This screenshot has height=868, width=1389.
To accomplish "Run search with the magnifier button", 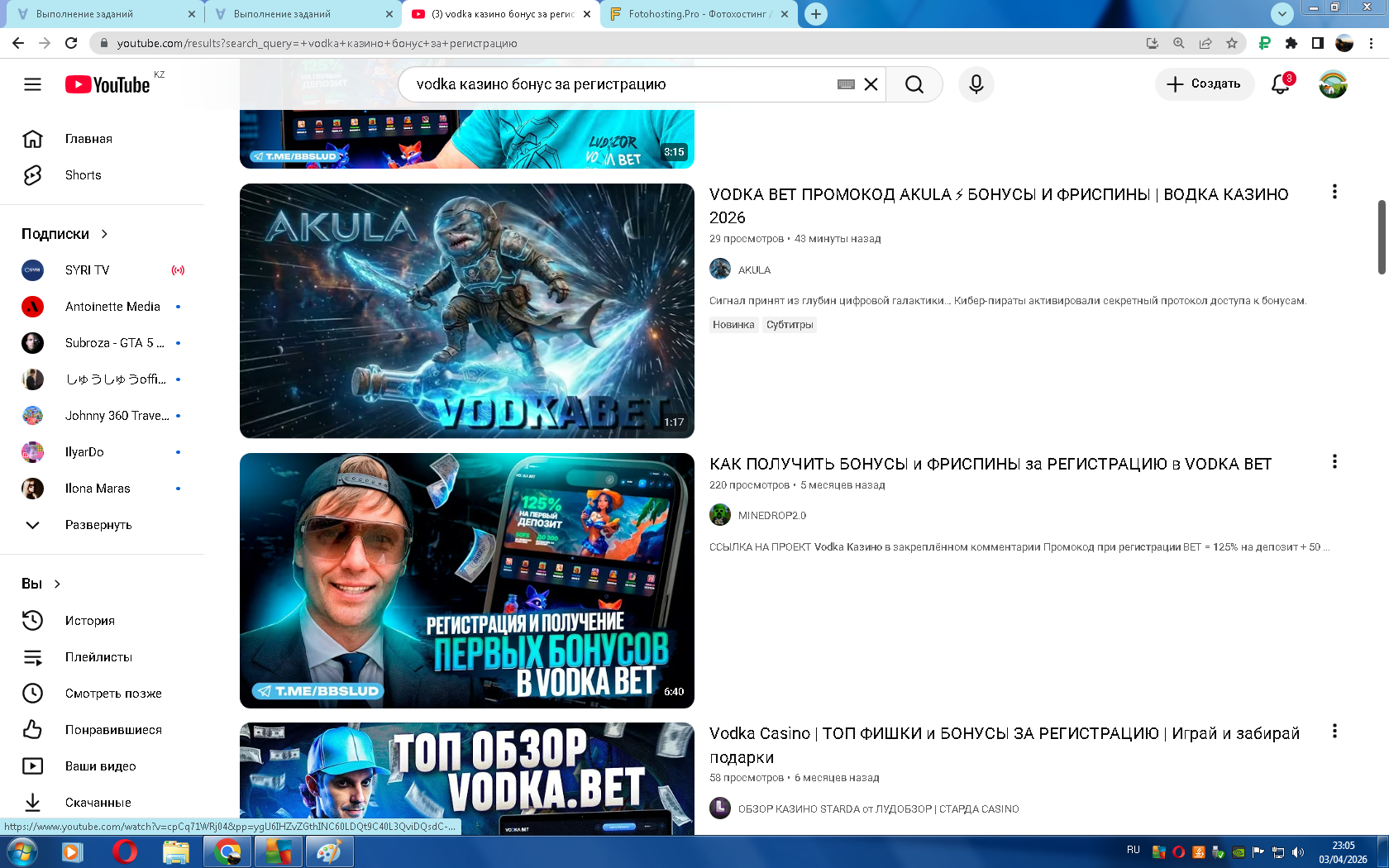I will 914,84.
